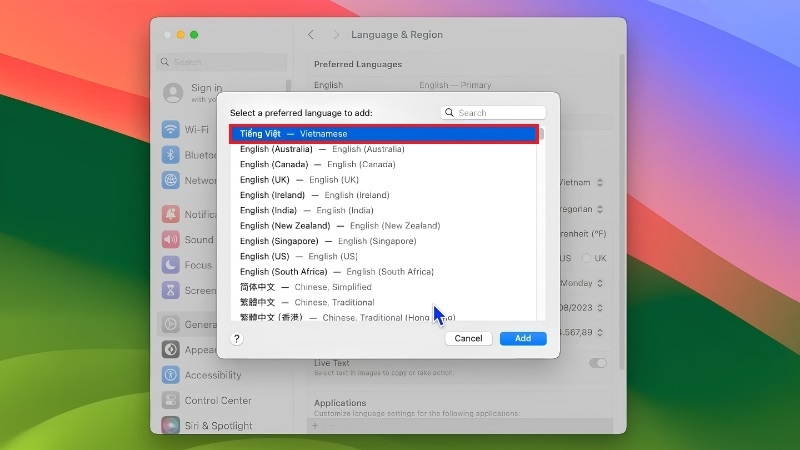This screenshot has width=800, height=450.
Task: Select English (UK) language row
Action: [384, 180]
